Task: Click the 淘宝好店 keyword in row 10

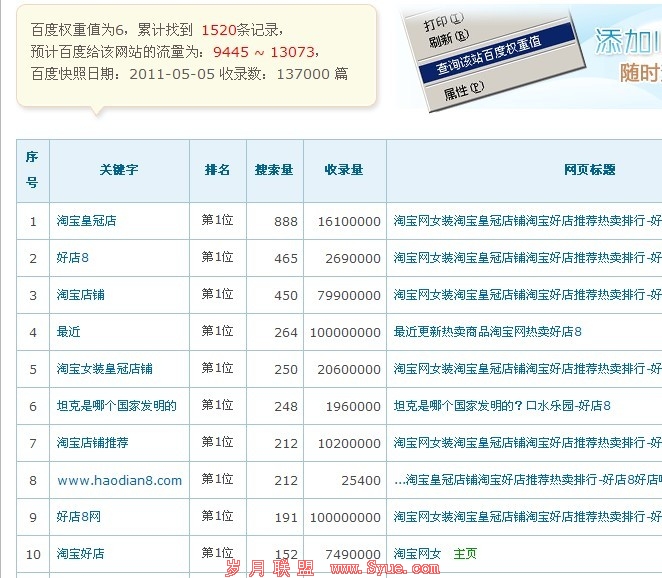Action: pyautogui.click(x=80, y=553)
